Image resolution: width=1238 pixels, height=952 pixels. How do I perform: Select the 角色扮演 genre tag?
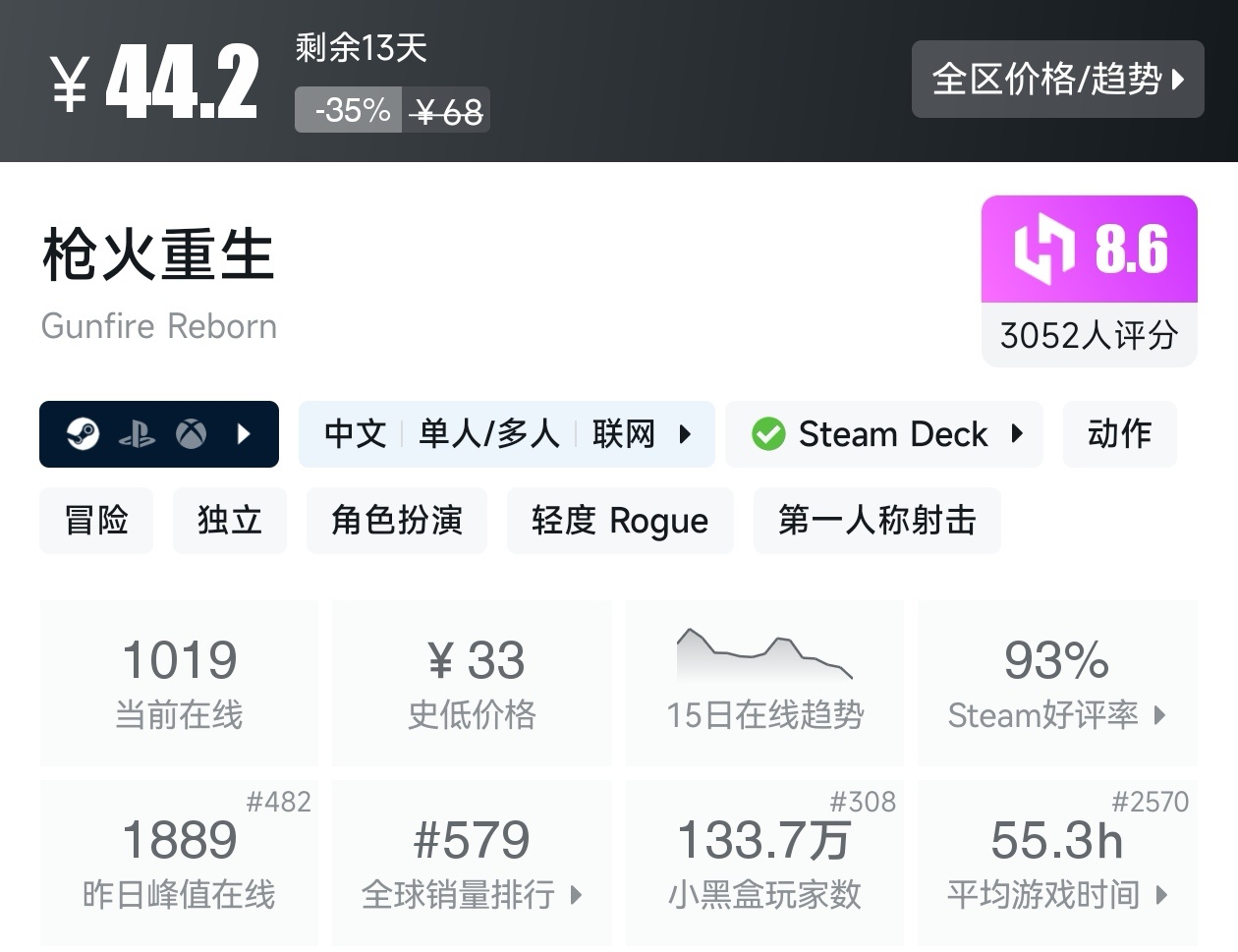(397, 520)
